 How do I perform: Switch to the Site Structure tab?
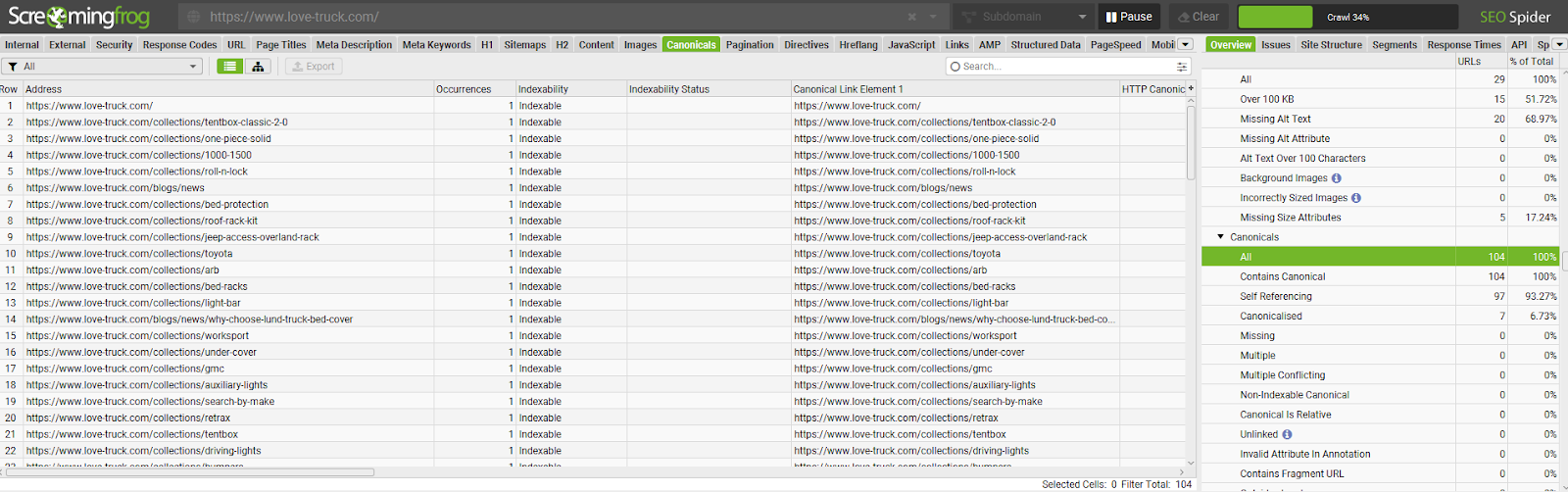point(1331,45)
